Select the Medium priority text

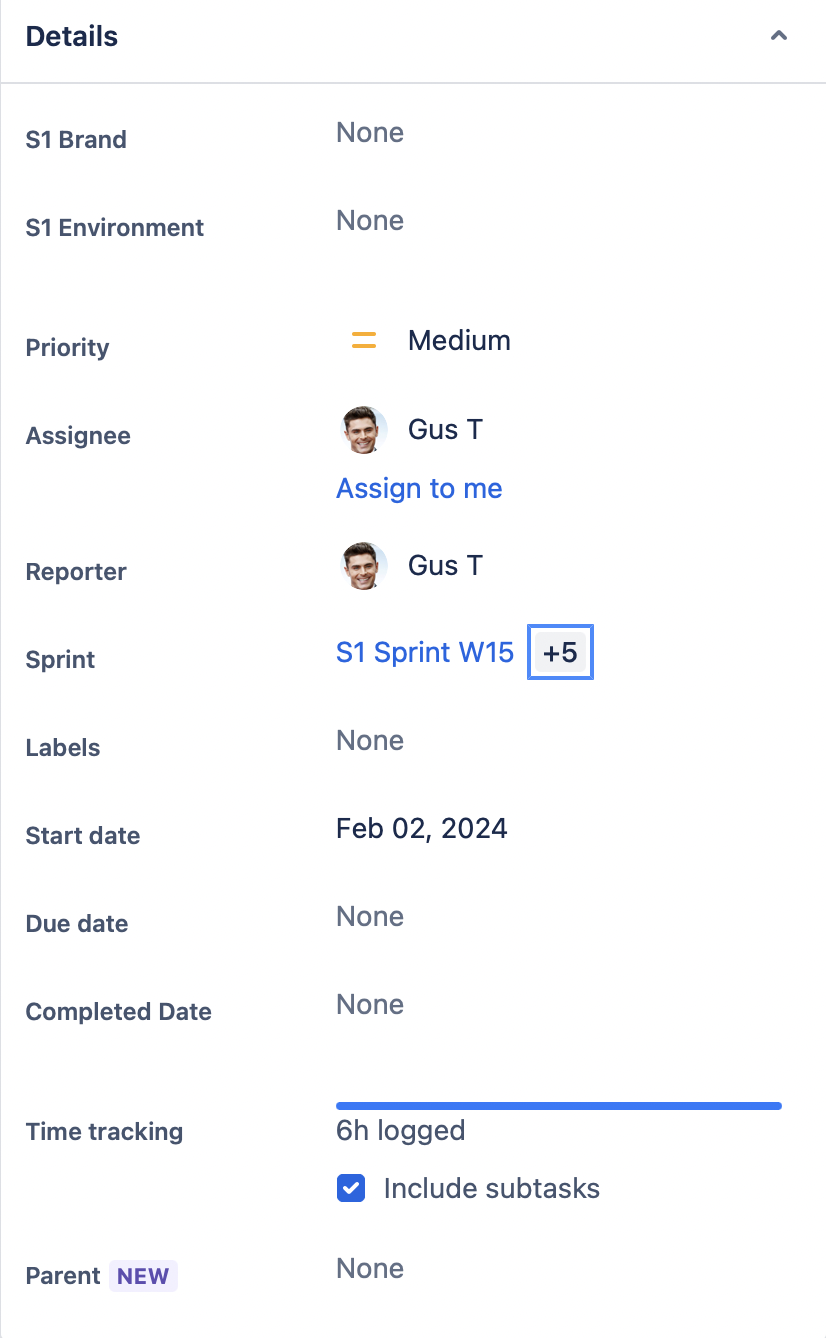[459, 340]
